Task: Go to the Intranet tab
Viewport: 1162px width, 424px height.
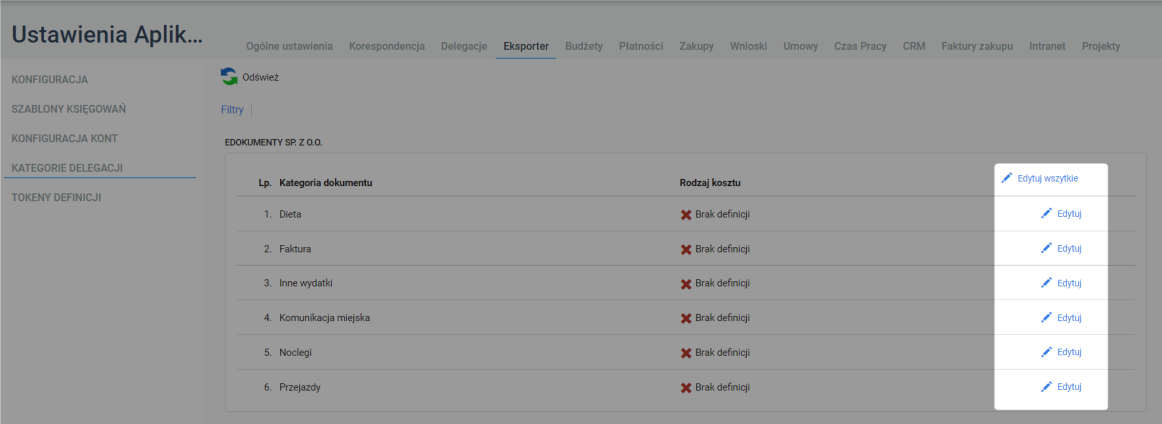Action: coord(1047,46)
